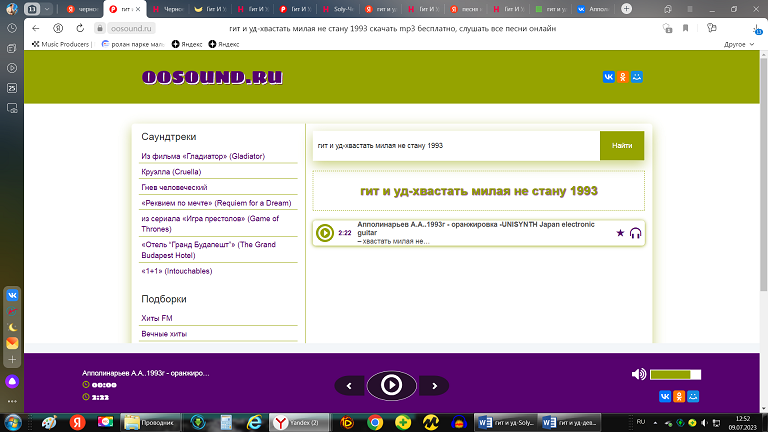Click the song search input field
This screenshot has width=768, height=432.
click(x=456, y=145)
